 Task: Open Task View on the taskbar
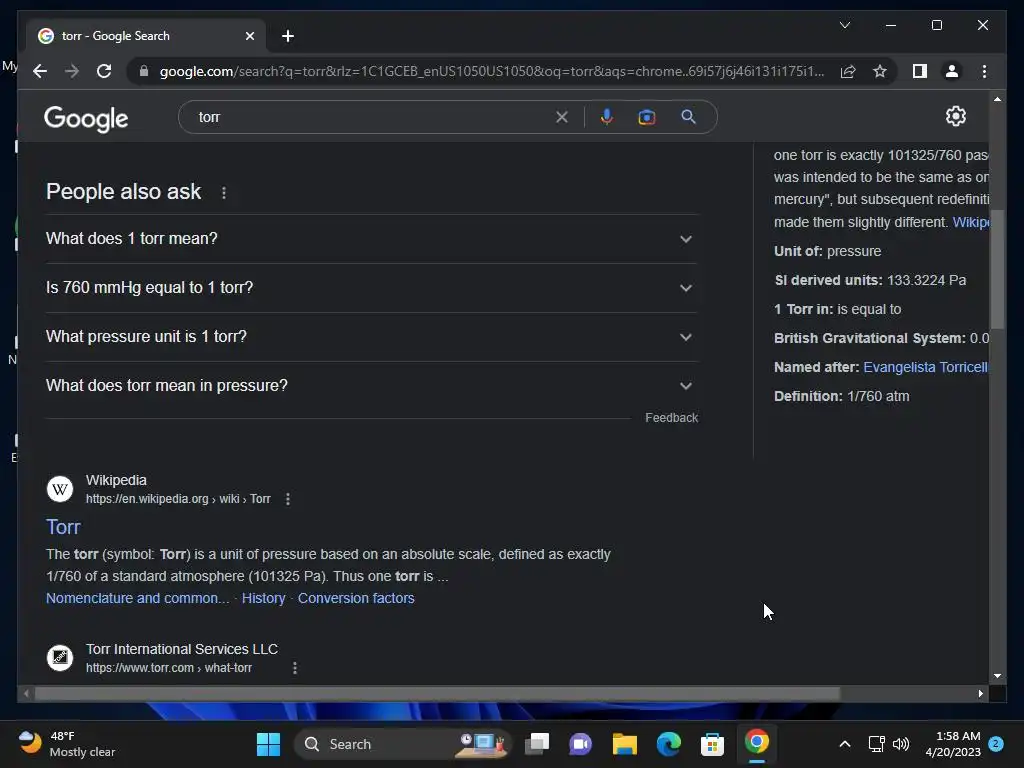[x=537, y=744]
